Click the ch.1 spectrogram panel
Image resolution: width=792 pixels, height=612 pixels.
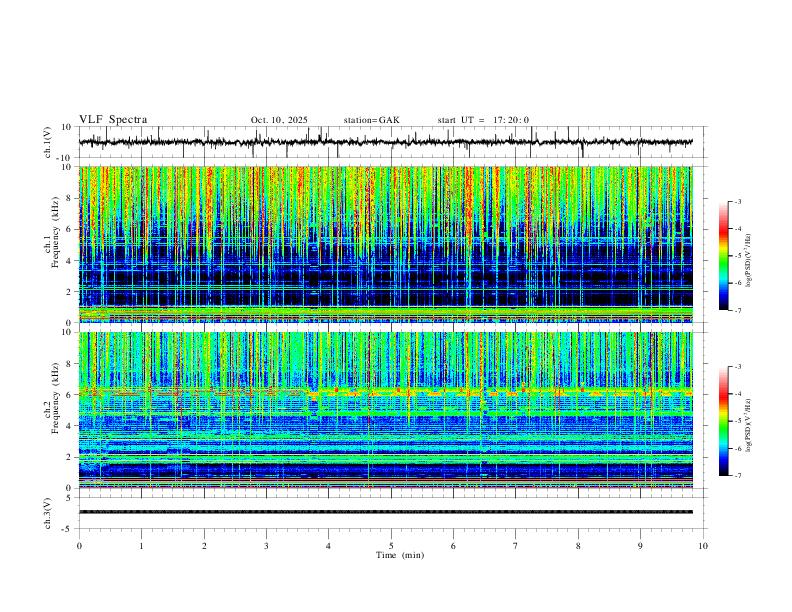tap(385, 244)
